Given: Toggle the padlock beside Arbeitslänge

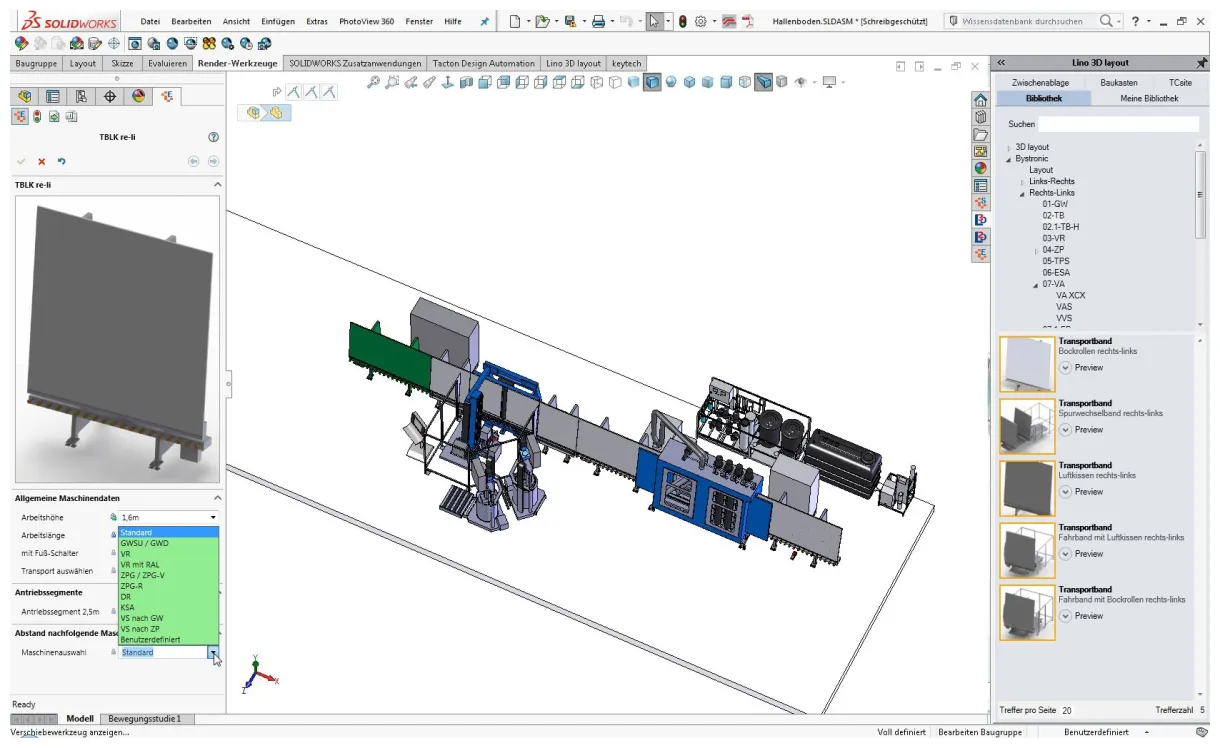Looking at the screenshot, I should [112, 533].
